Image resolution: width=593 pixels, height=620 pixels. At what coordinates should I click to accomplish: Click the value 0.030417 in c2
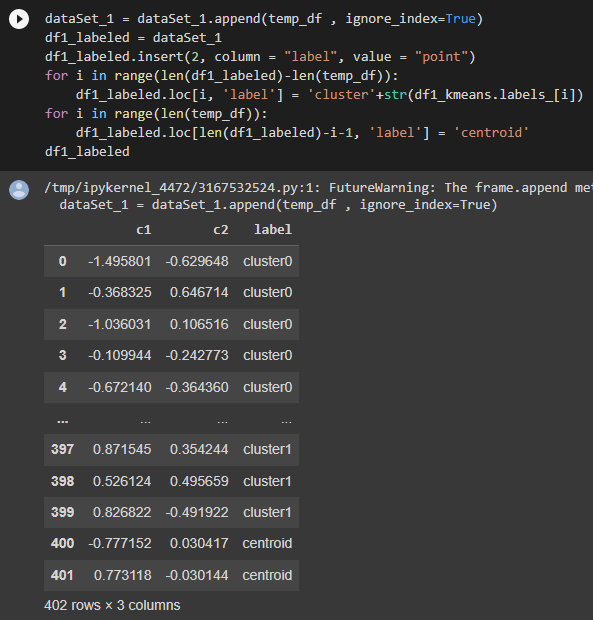coord(199,544)
